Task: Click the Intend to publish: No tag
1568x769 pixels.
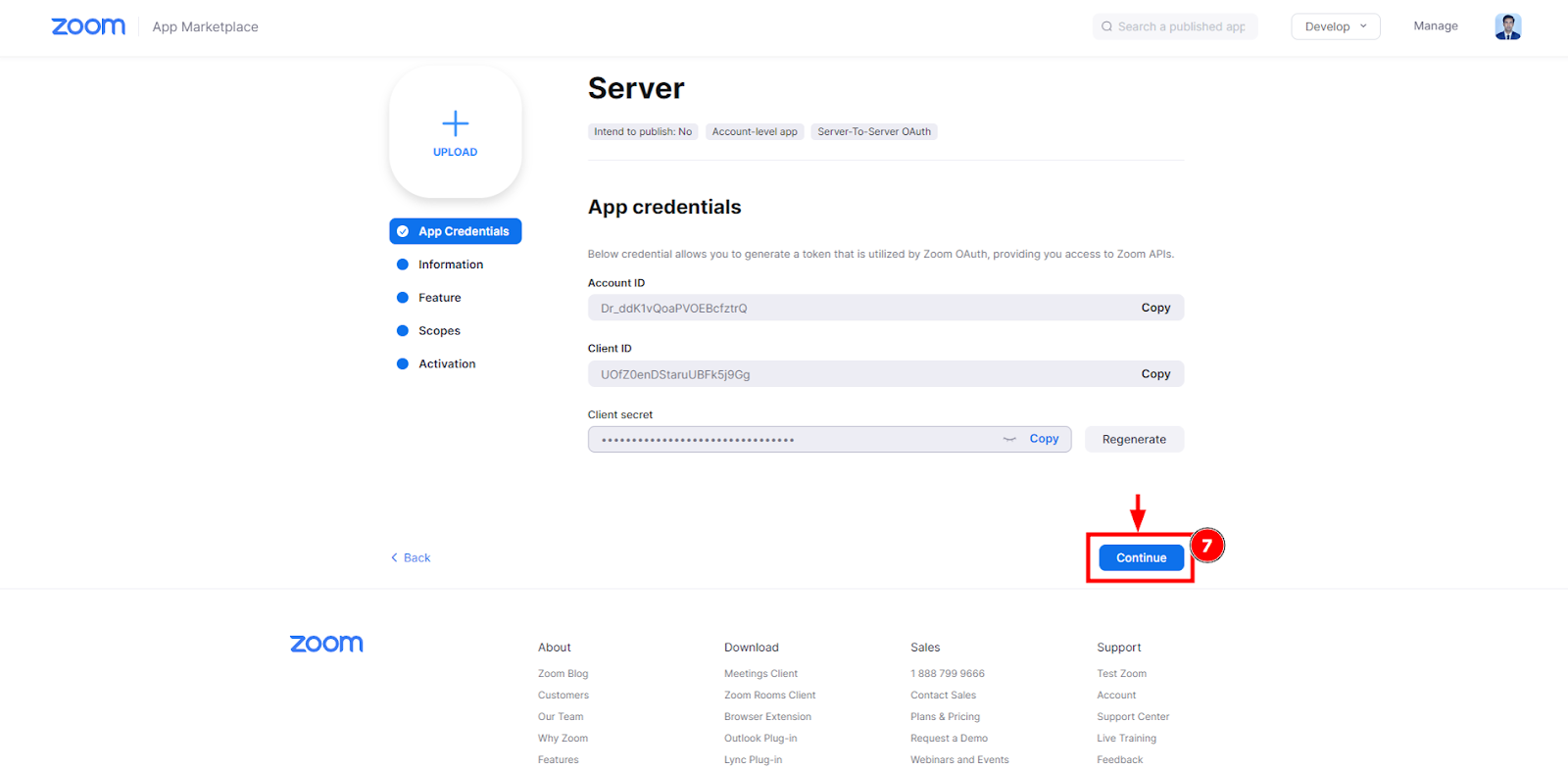Action: pos(643,131)
